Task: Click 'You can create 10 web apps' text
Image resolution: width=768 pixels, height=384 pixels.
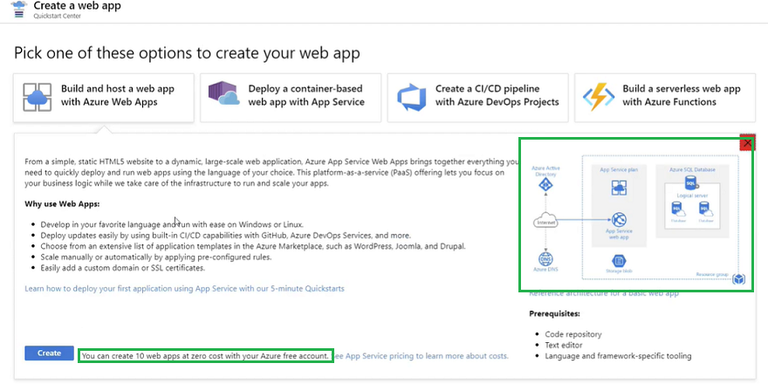Action: click(206, 356)
